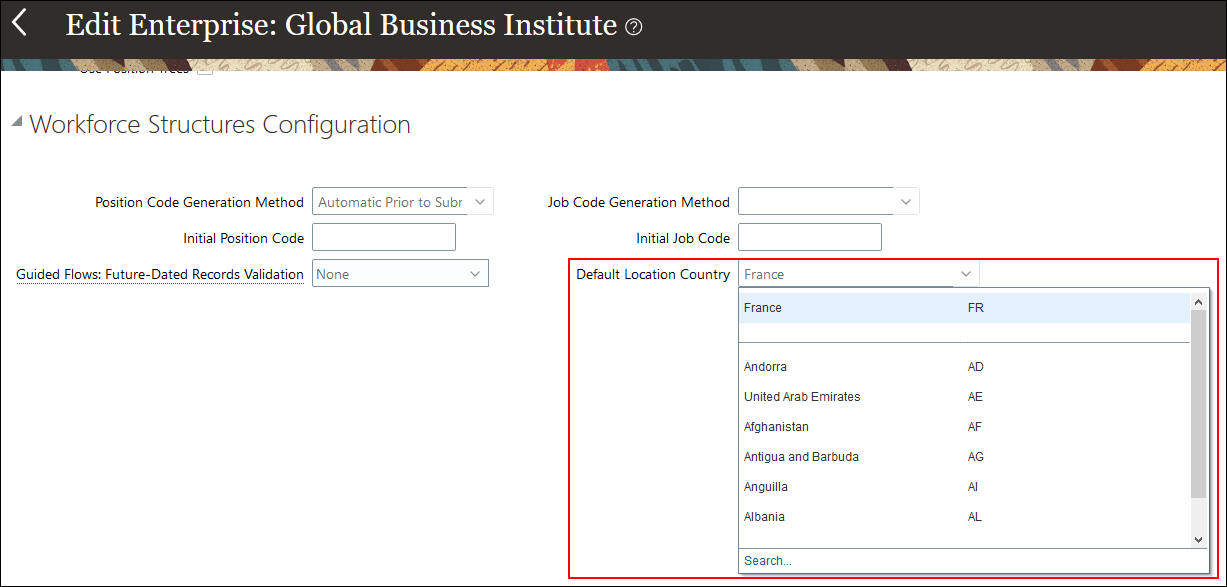Click the AI country code cell
This screenshot has width=1227, height=587.
[x=973, y=487]
